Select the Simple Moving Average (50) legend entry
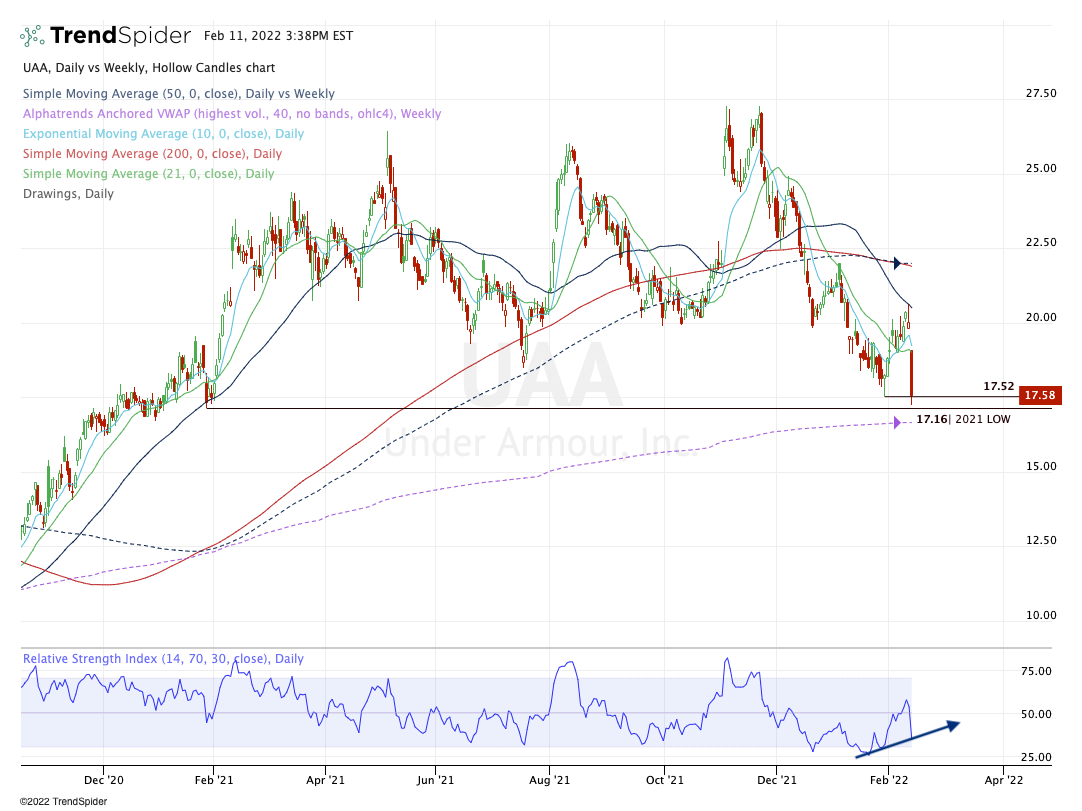Image resolution: width=1082 pixels, height=811 pixels. pyautogui.click(x=179, y=94)
